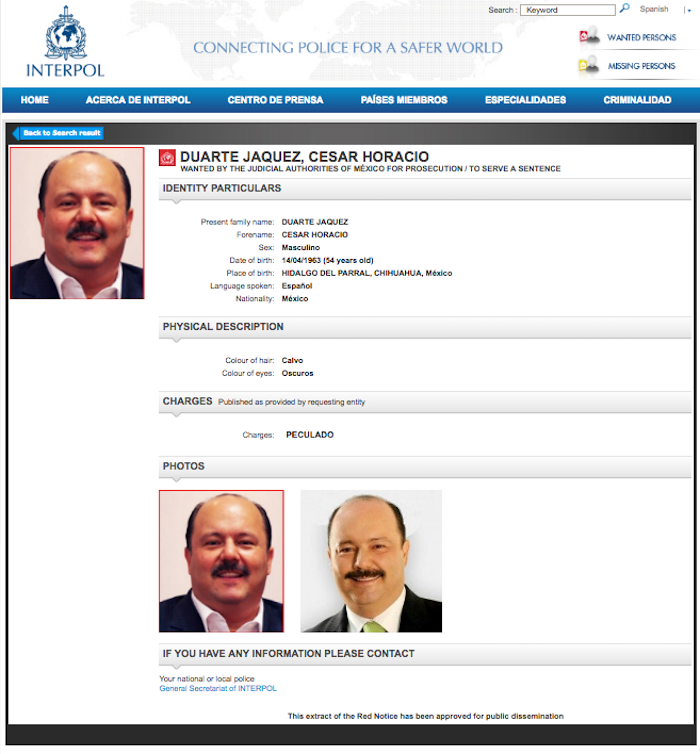
Task: Click the Back to Search result button
Action: point(62,133)
